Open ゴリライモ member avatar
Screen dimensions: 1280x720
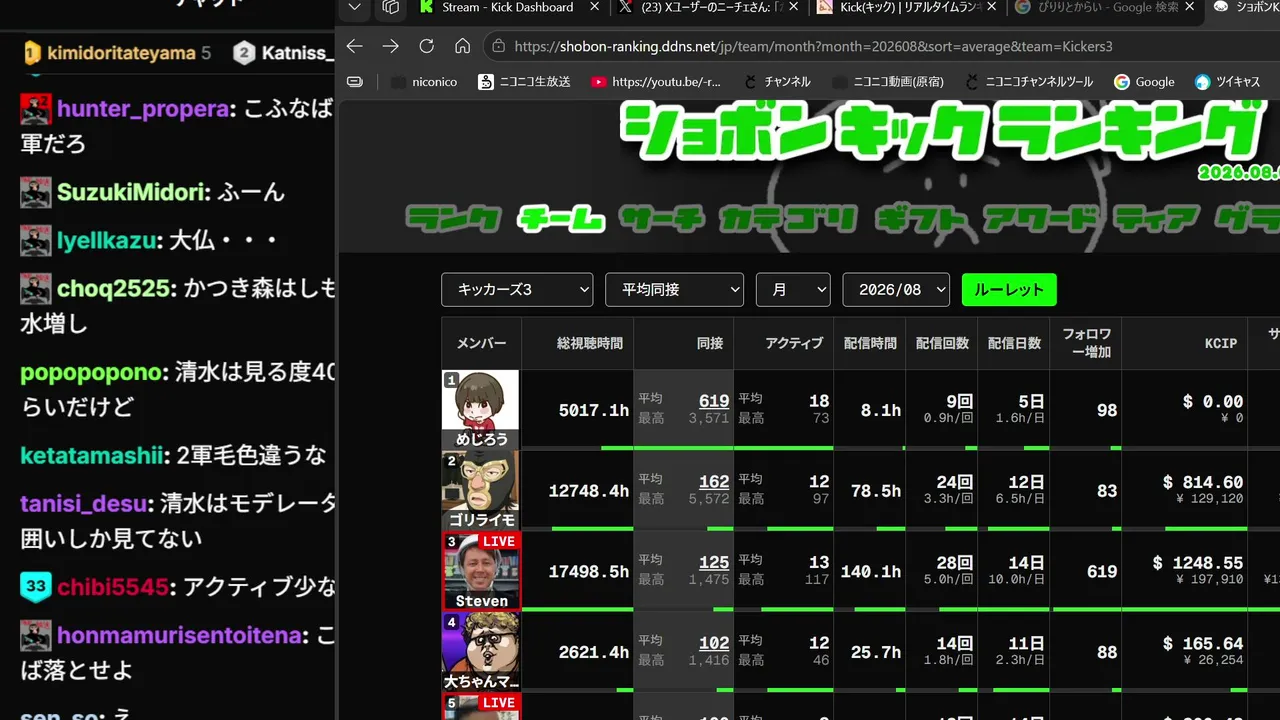click(x=481, y=490)
